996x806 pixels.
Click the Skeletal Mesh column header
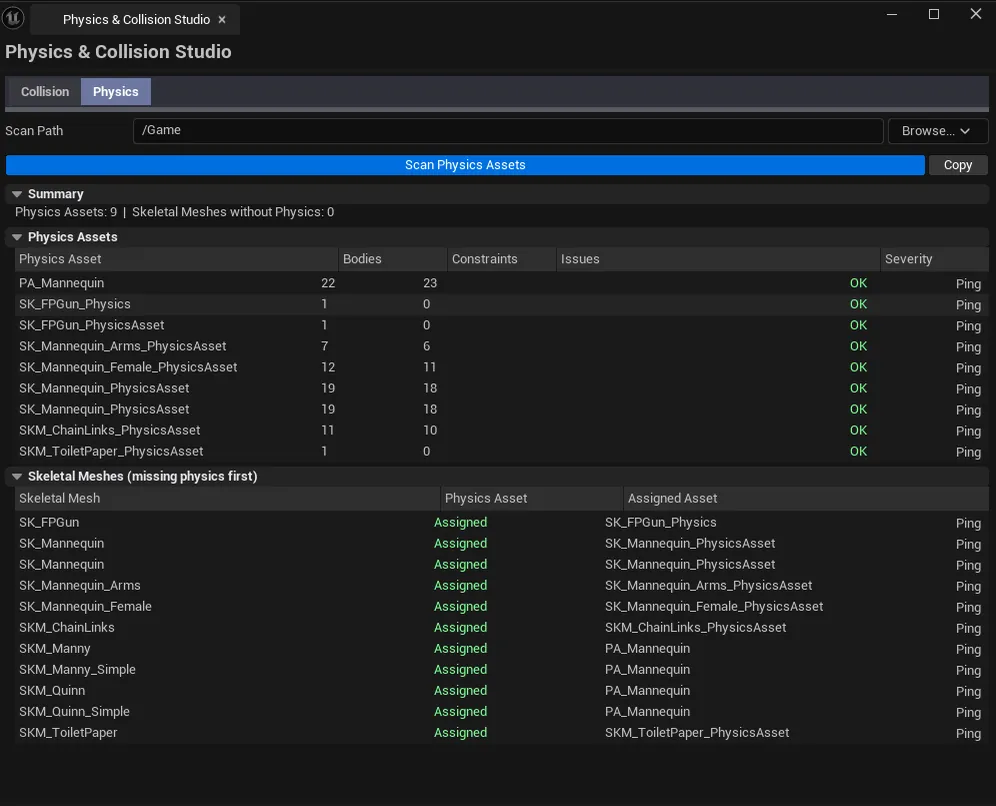(227, 499)
